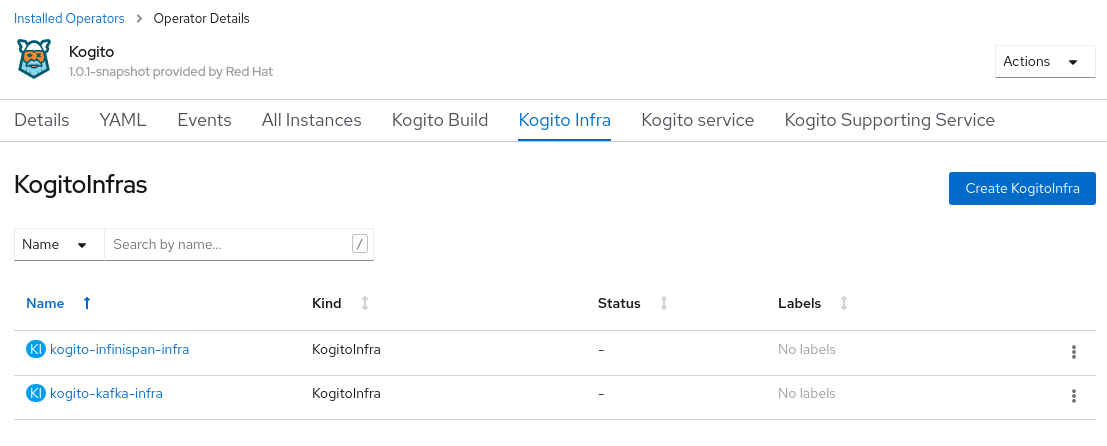
Task: Click the slash shortcut icon in search
Action: click(x=359, y=244)
